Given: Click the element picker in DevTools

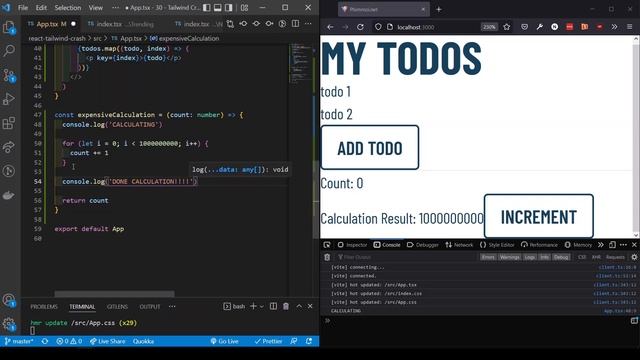Looking at the screenshot, I should point(327,245).
